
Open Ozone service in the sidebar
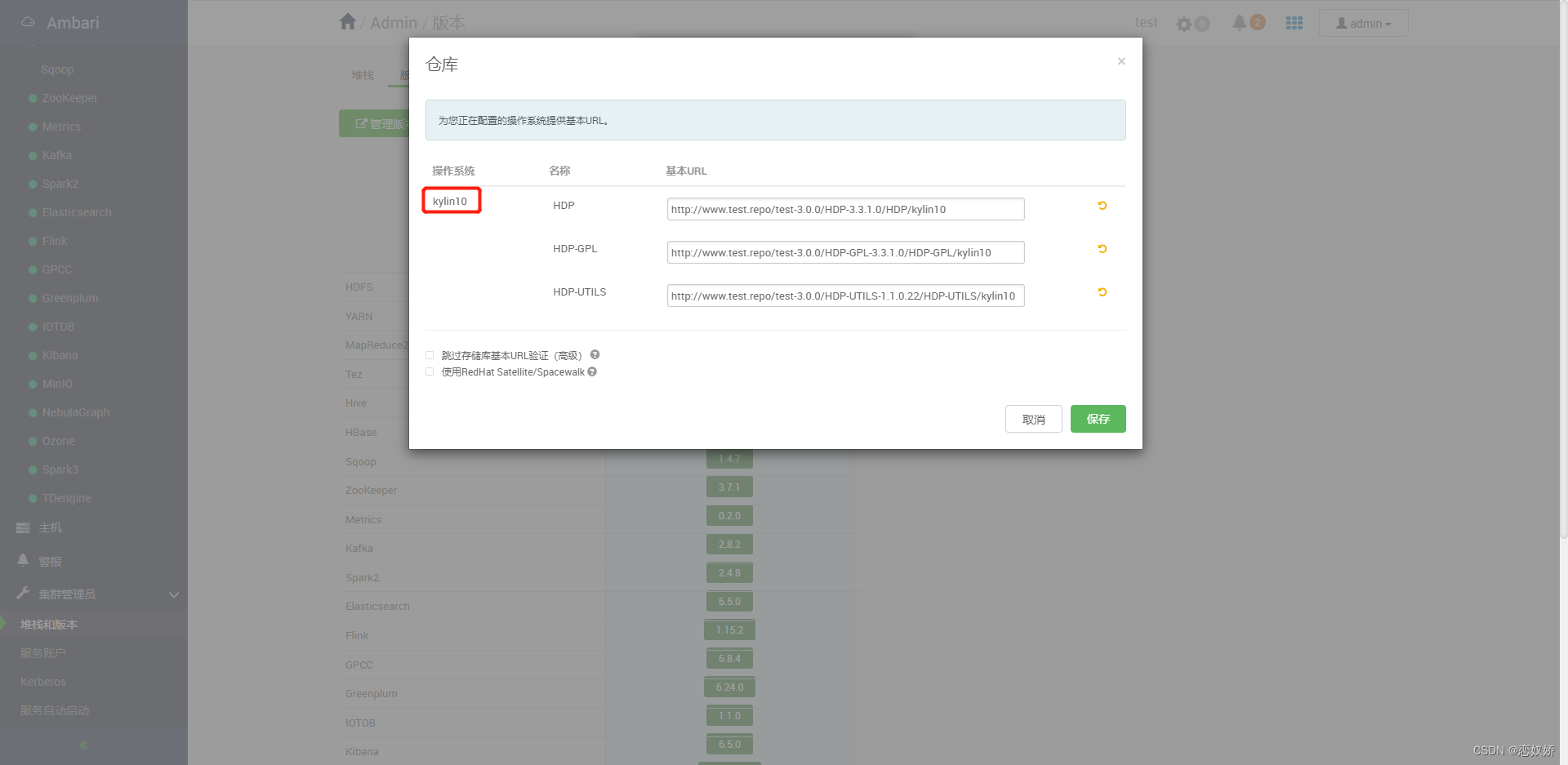pyautogui.click(x=58, y=441)
